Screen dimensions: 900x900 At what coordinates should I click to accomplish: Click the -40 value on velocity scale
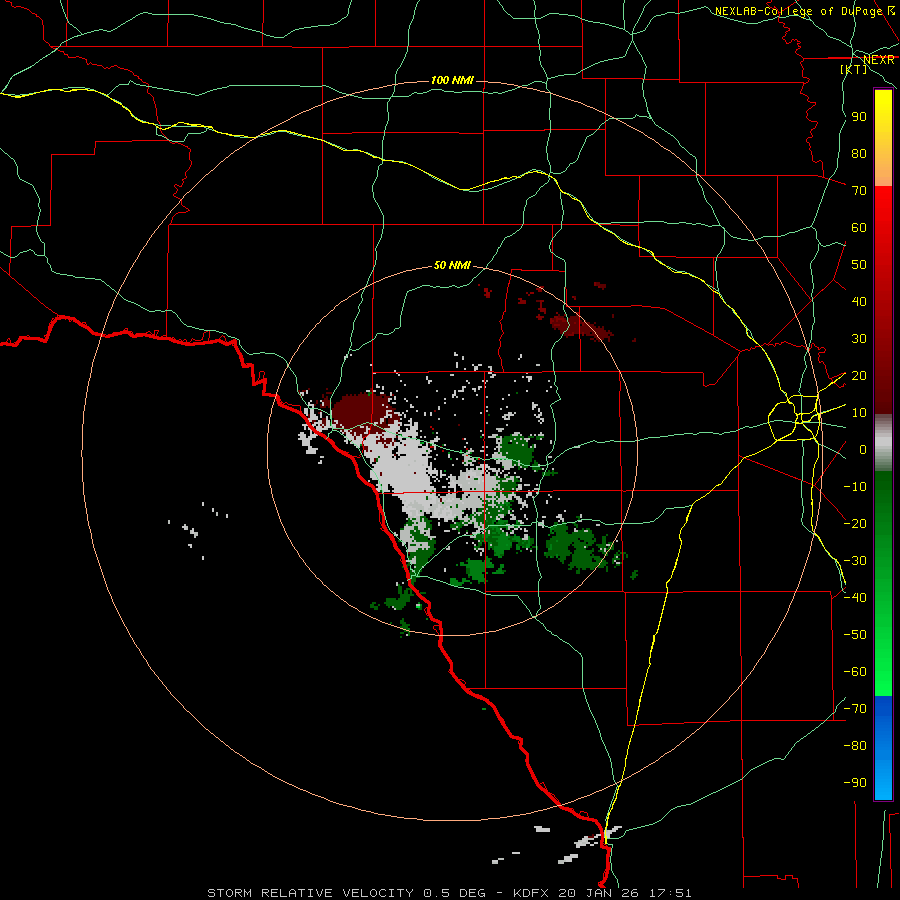tap(855, 598)
